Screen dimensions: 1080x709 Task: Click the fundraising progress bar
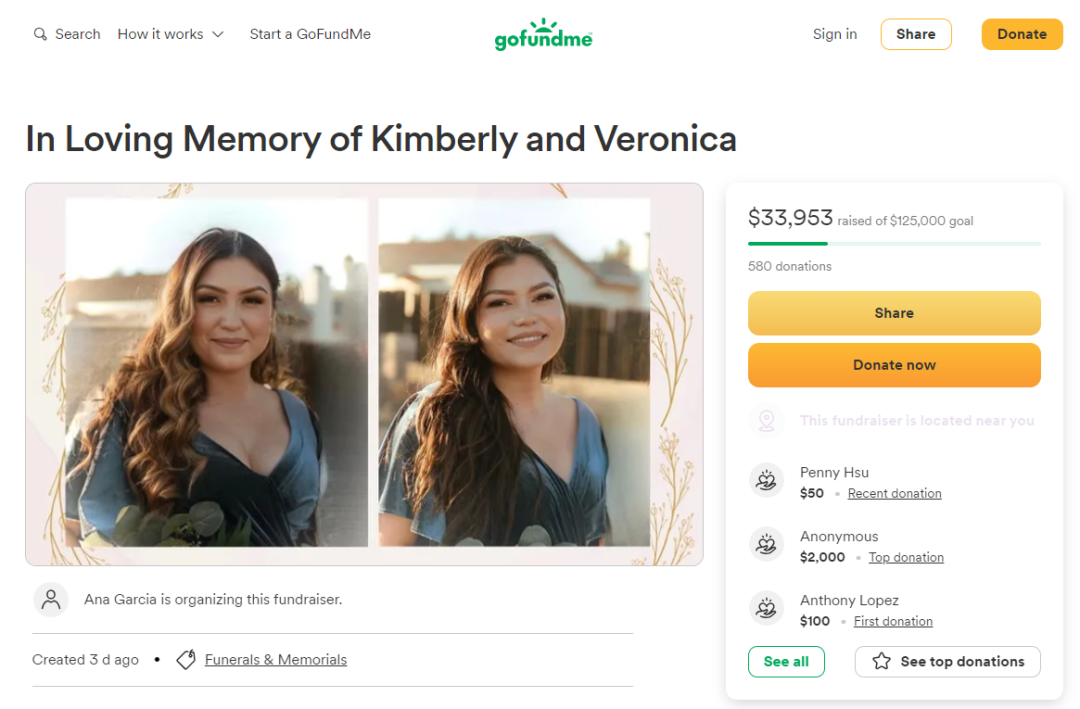click(894, 243)
